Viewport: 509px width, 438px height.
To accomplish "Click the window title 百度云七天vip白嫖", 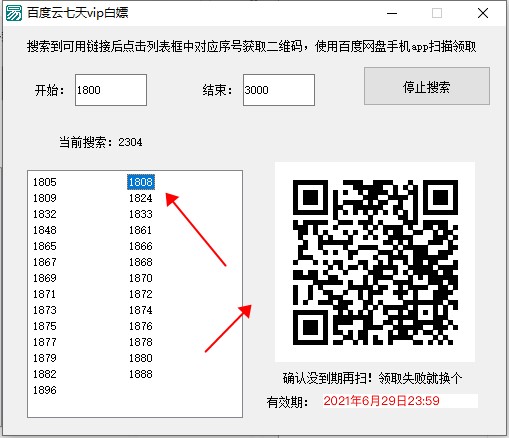I will click(x=78, y=13).
